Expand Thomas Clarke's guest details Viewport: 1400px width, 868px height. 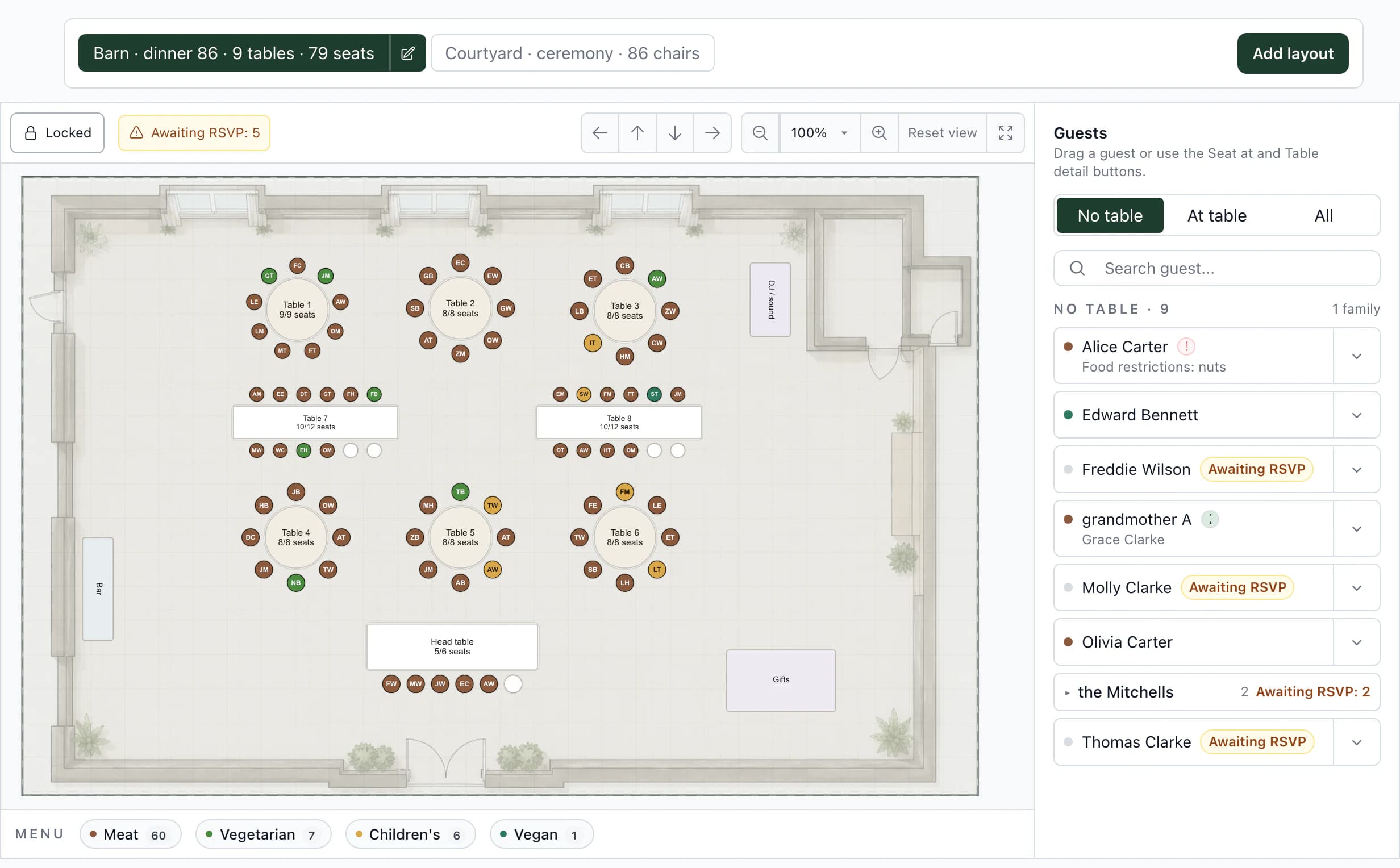pyautogui.click(x=1356, y=743)
